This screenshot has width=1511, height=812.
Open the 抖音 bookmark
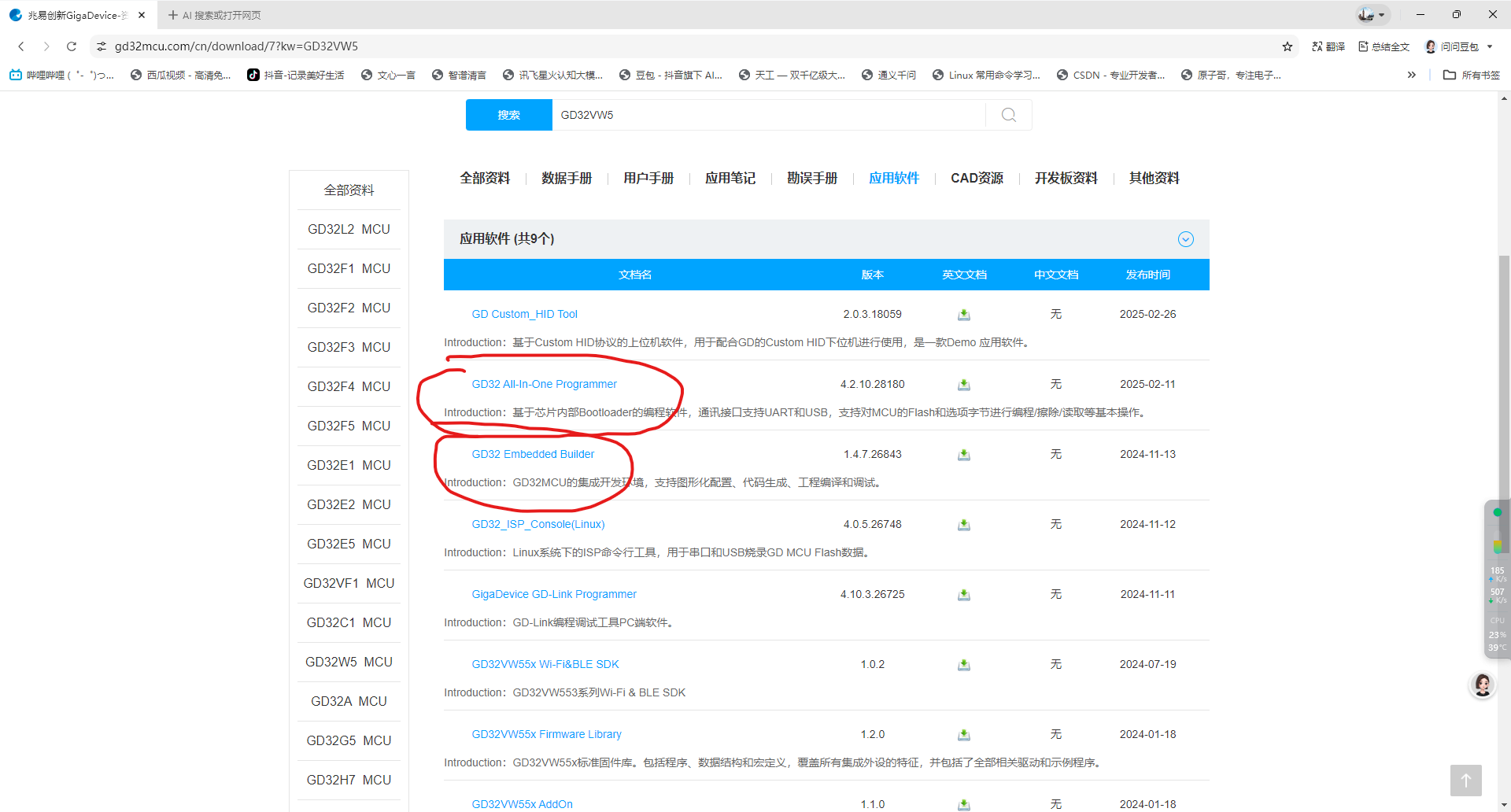coord(296,76)
